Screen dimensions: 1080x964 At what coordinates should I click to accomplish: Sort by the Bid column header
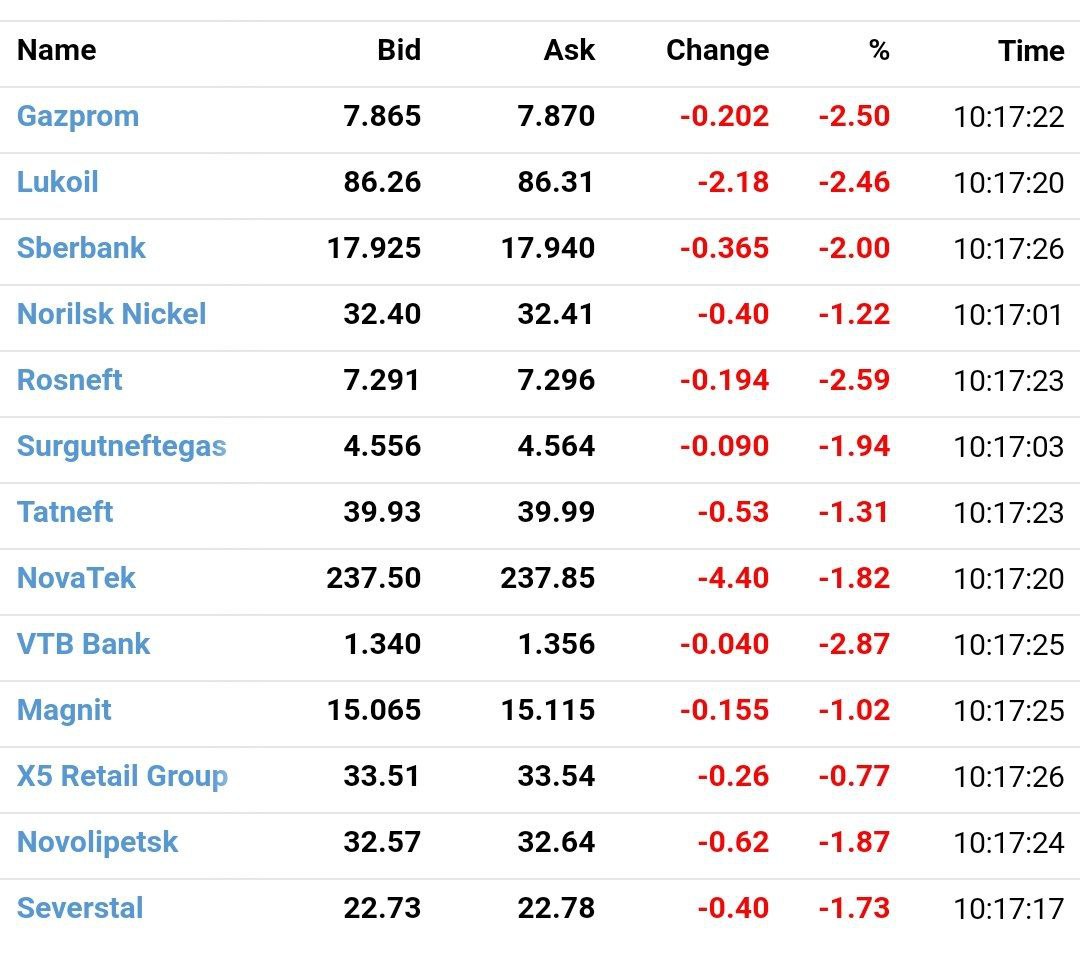pyautogui.click(x=399, y=50)
